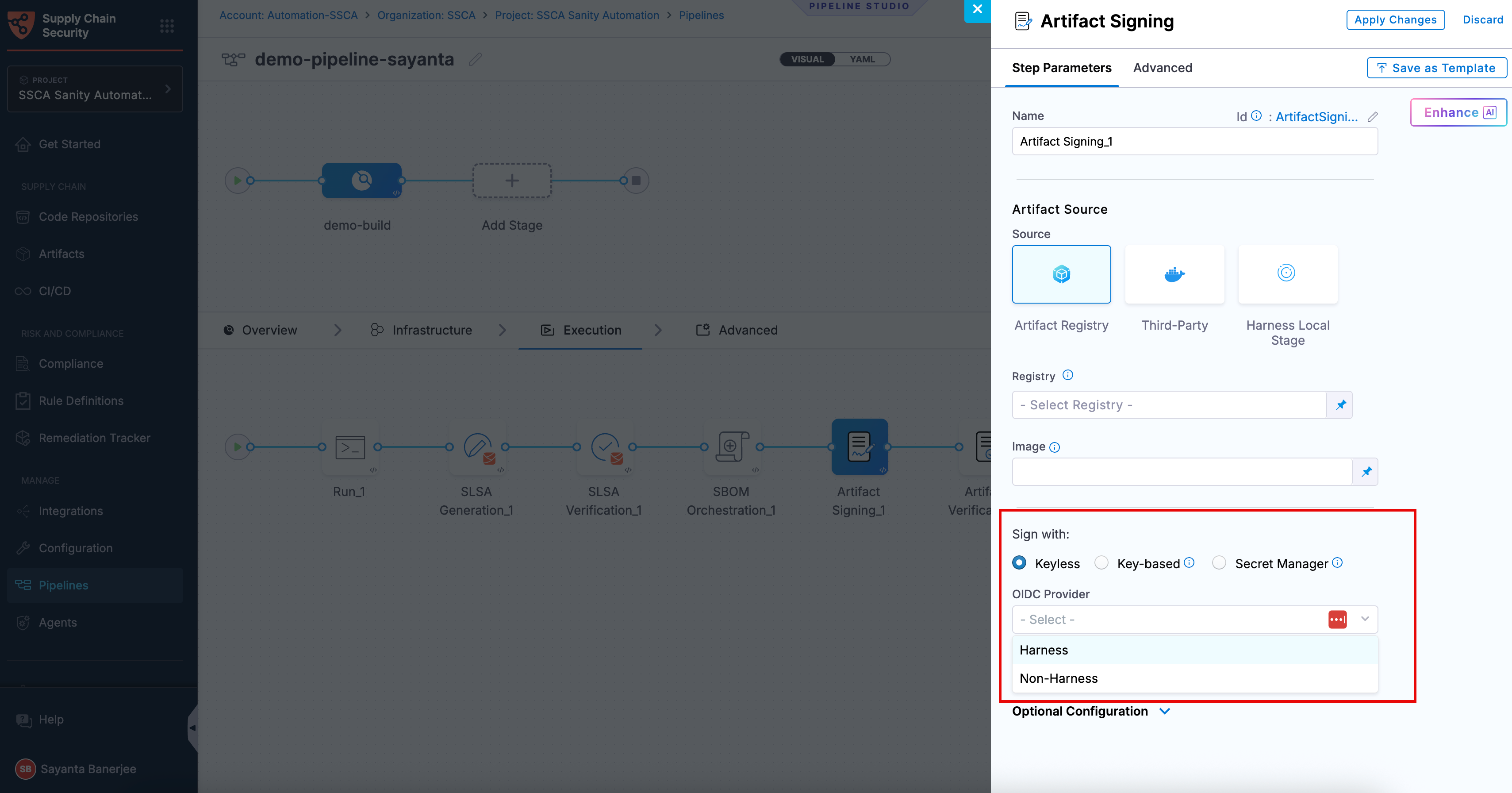Expand Optional Configuration section
The height and width of the screenshot is (793, 1512).
(1091, 712)
